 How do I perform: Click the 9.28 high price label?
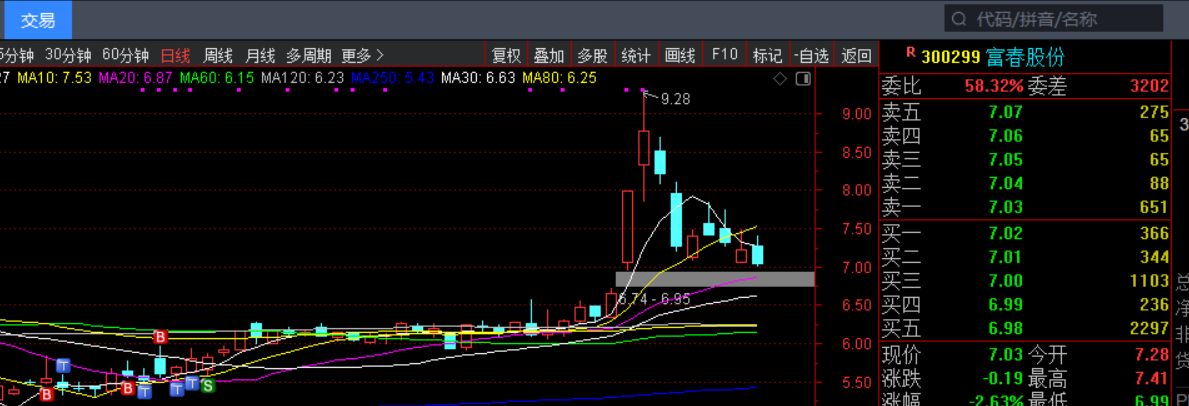click(x=675, y=99)
